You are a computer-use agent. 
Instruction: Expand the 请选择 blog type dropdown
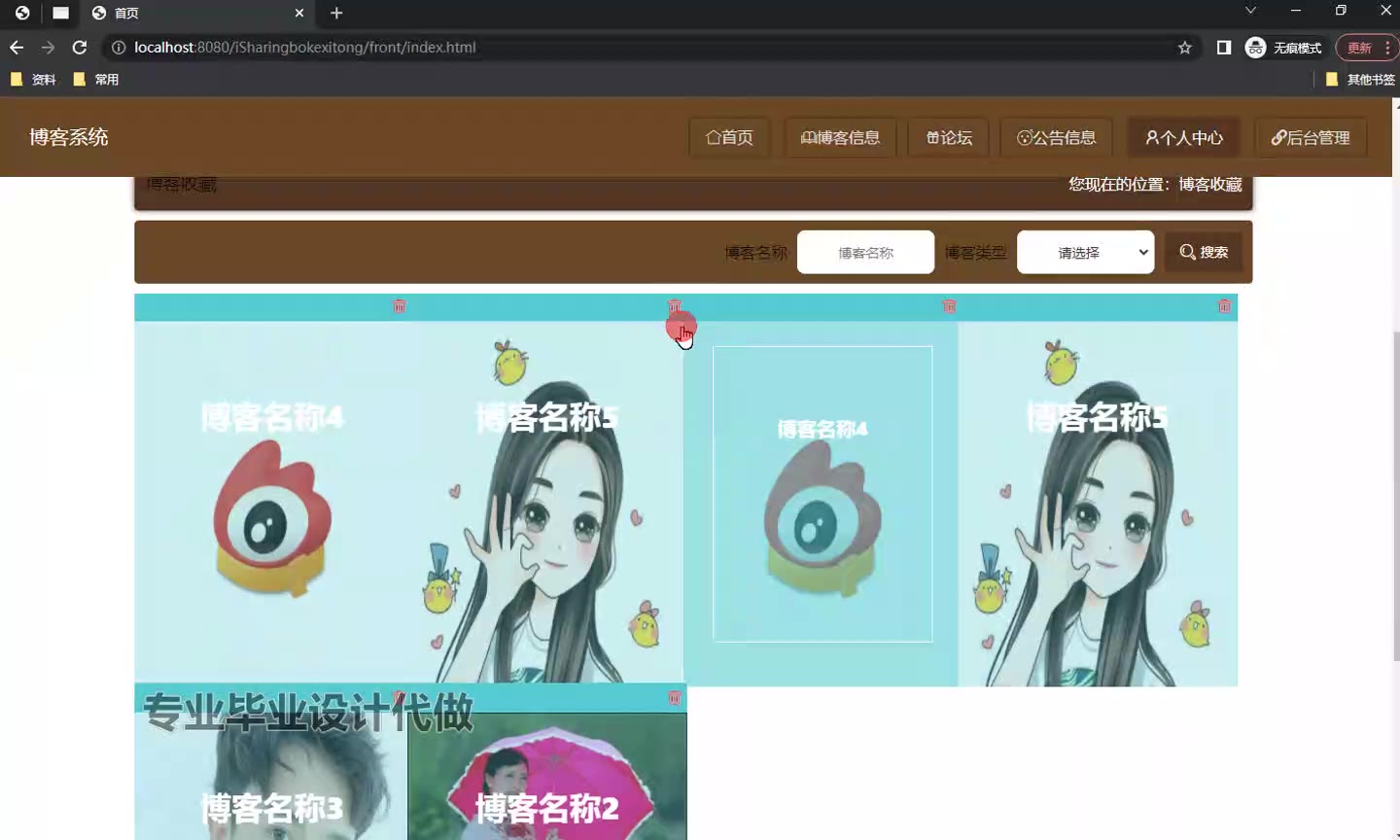pyautogui.click(x=1085, y=252)
